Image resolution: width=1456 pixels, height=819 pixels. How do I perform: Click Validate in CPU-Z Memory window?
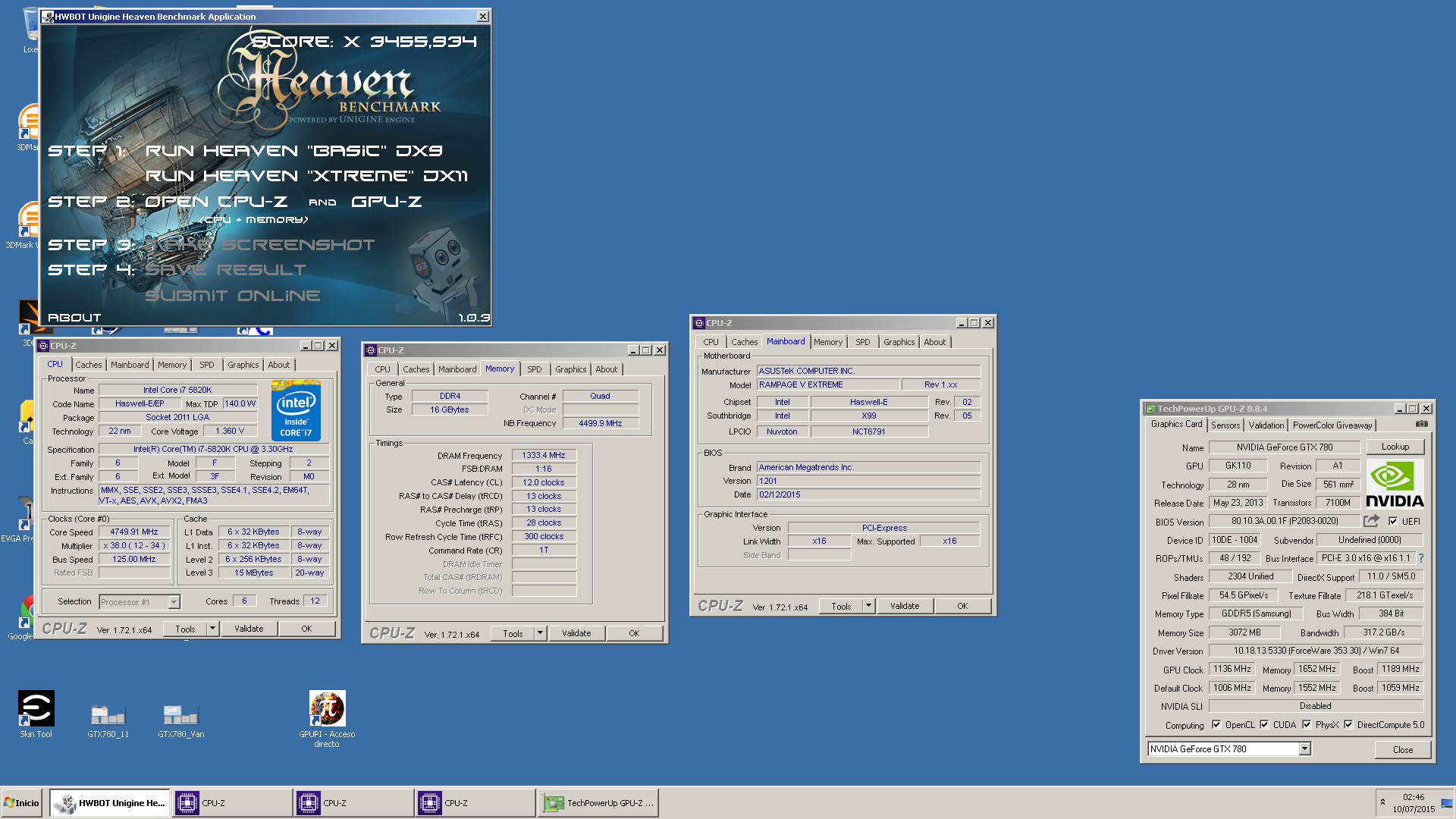coord(576,633)
